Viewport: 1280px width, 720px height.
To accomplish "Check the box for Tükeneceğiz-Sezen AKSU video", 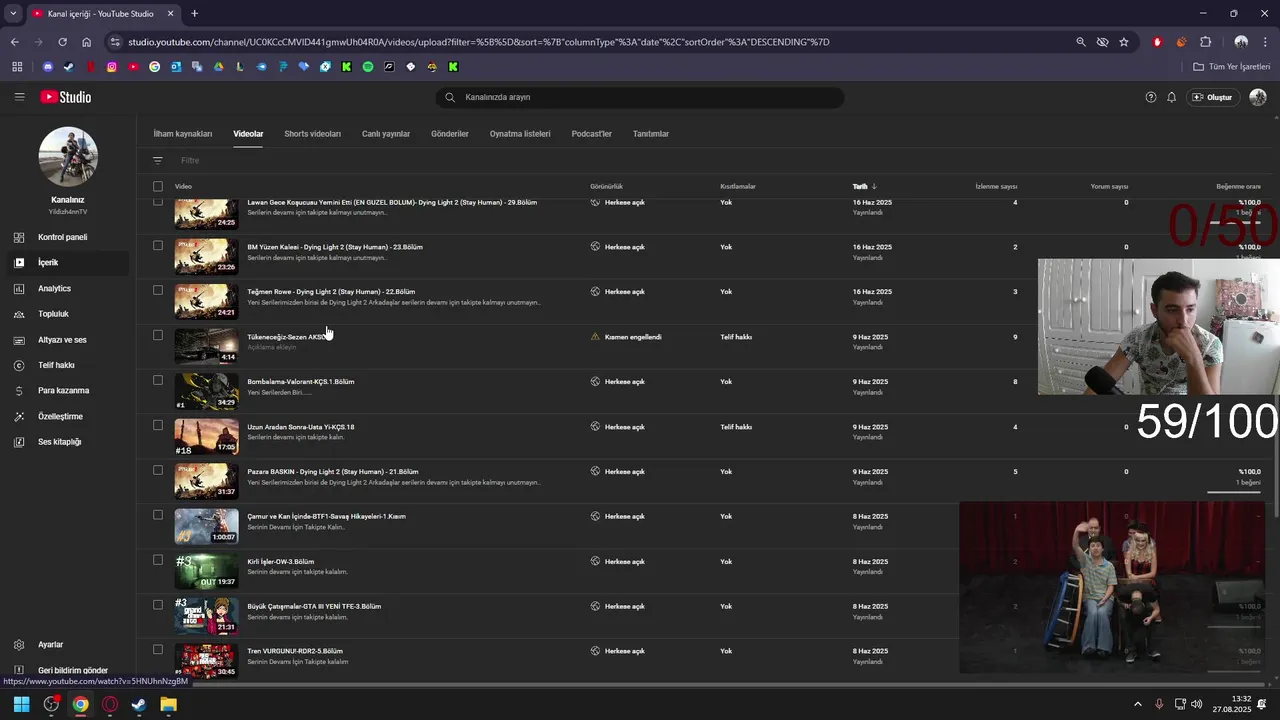I will (x=157, y=335).
